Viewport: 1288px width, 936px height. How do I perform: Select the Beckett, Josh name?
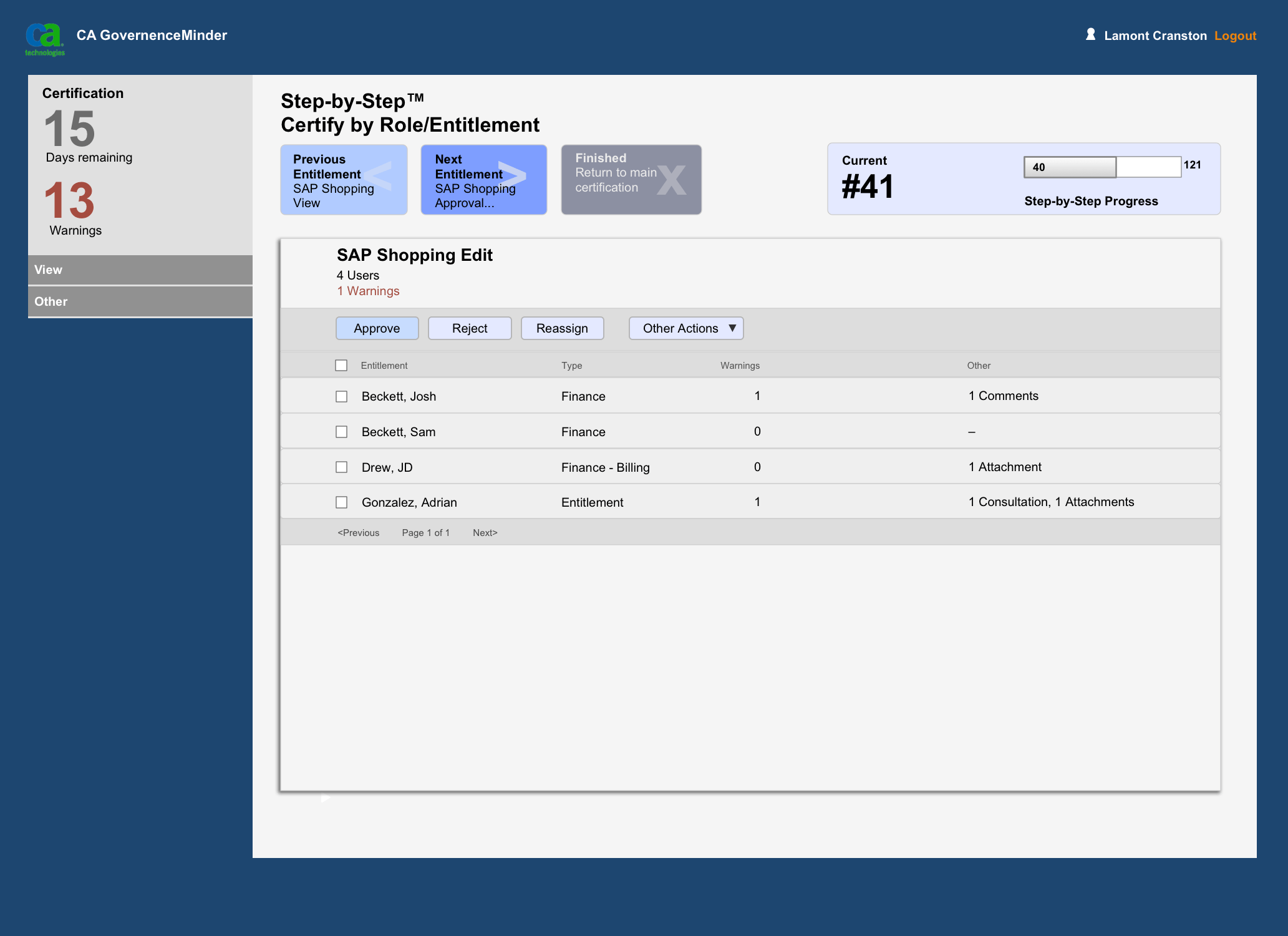point(399,396)
